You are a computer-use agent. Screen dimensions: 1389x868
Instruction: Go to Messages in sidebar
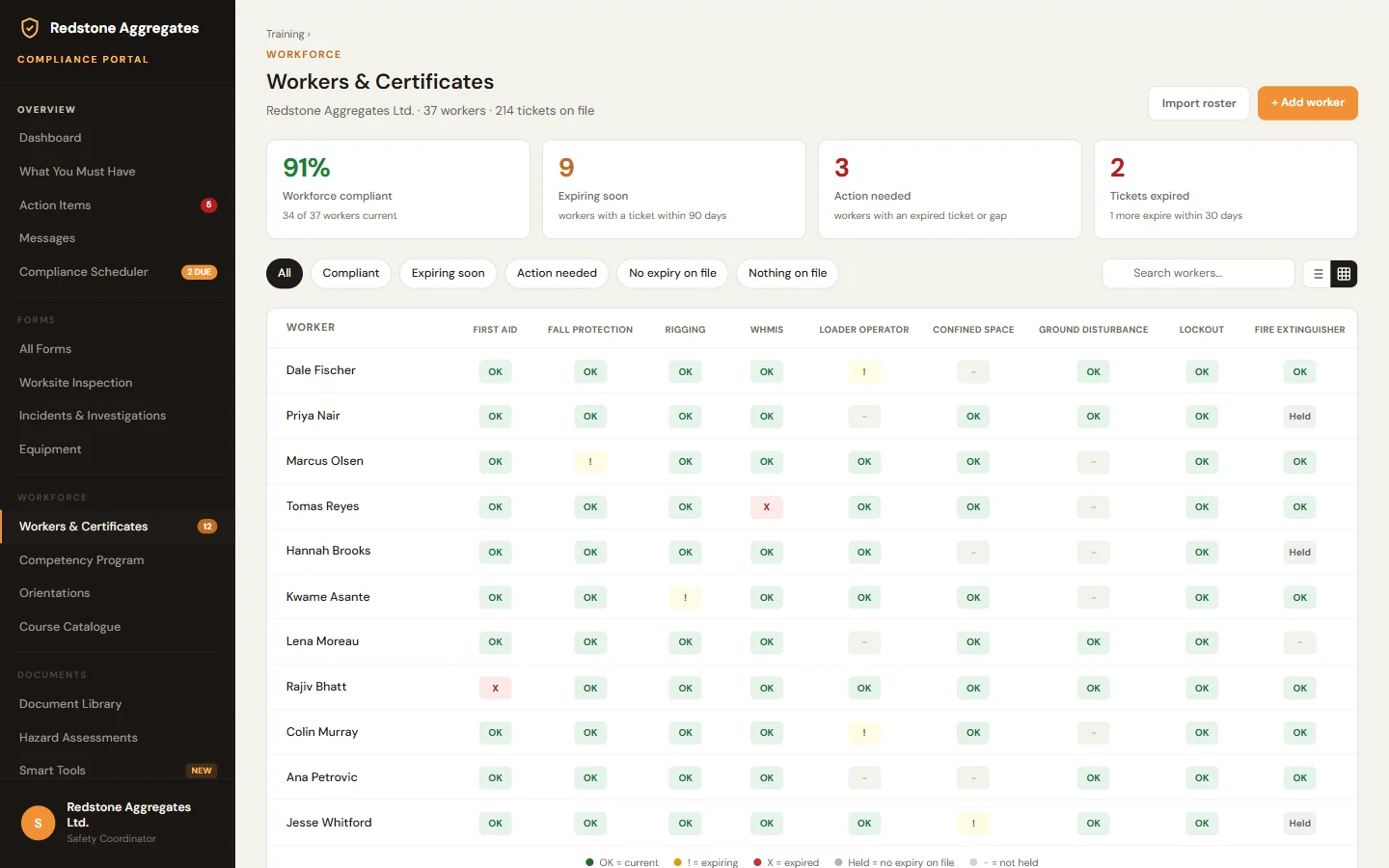(x=47, y=238)
